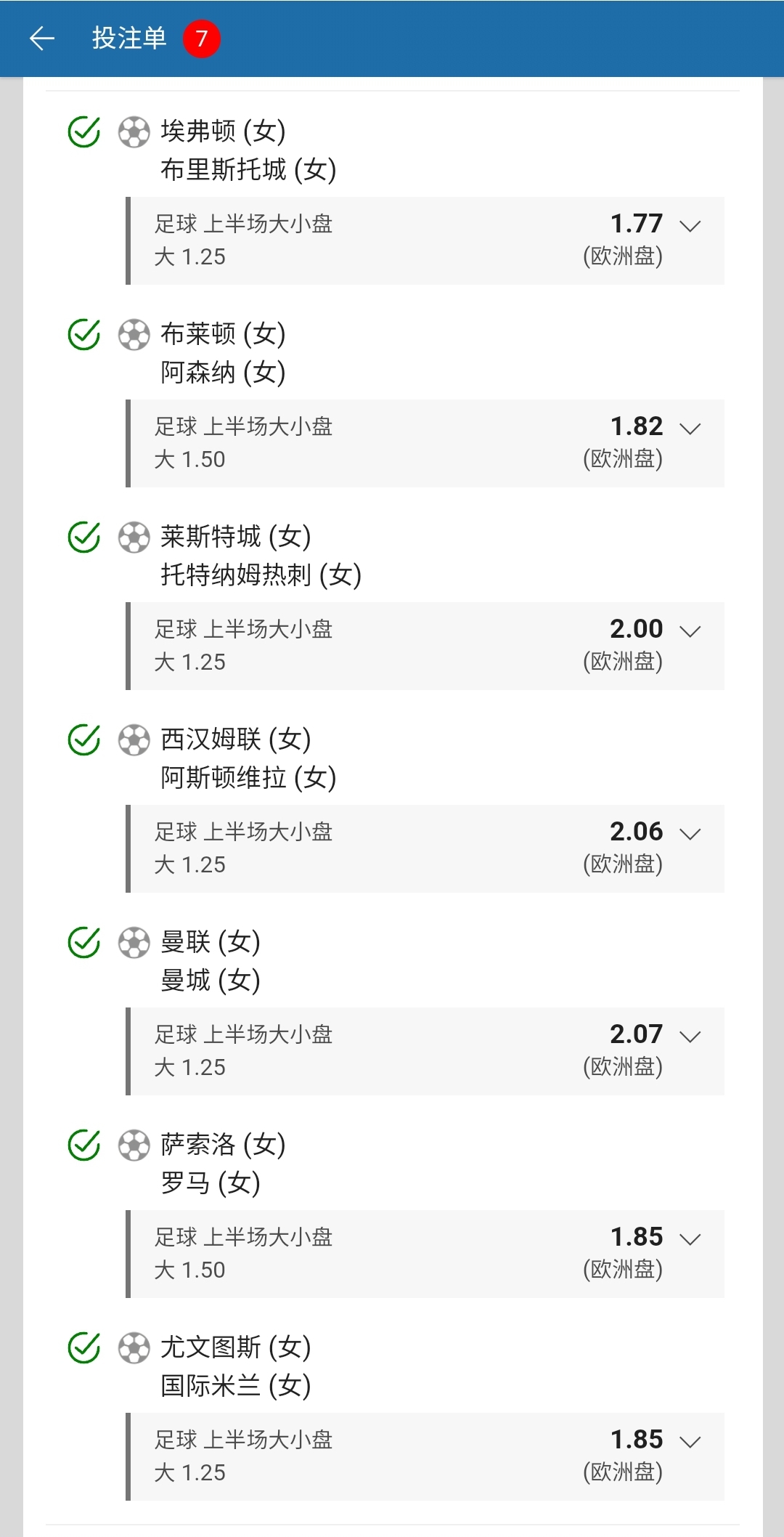The height and width of the screenshot is (1537, 784).
Task: Tap soccer ball icon beside 尤文图斯 (女)
Action: click(134, 1348)
